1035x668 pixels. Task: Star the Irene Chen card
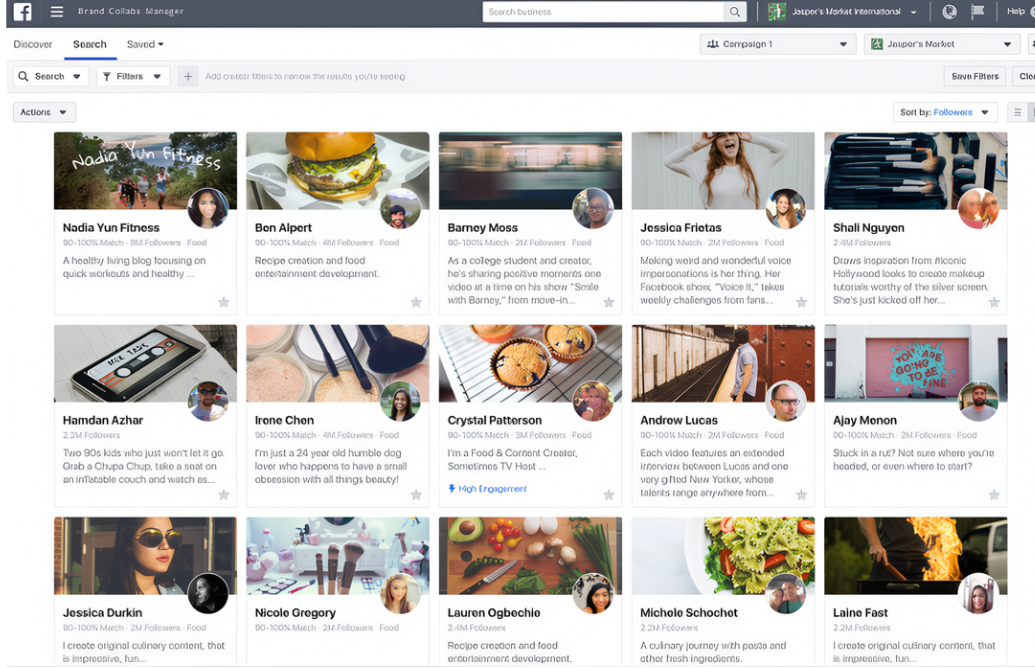coord(416,494)
